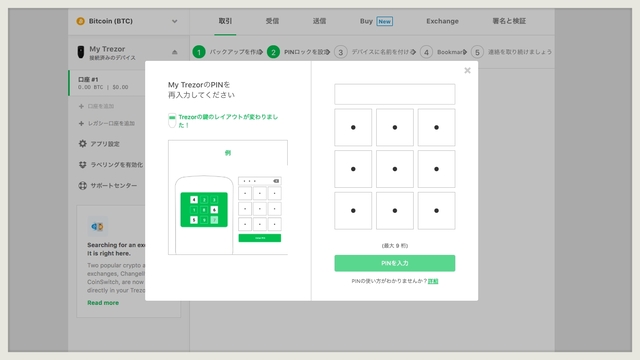Switch to the 送信 tab

[x=319, y=21]
